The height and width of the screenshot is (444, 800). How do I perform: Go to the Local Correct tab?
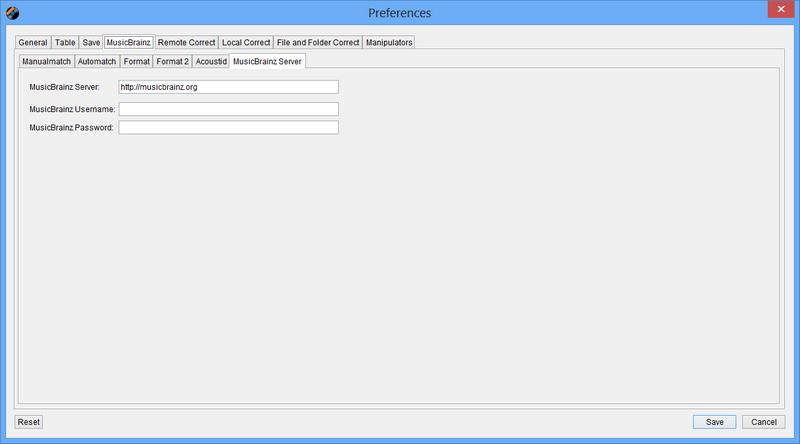coord(246,42)
